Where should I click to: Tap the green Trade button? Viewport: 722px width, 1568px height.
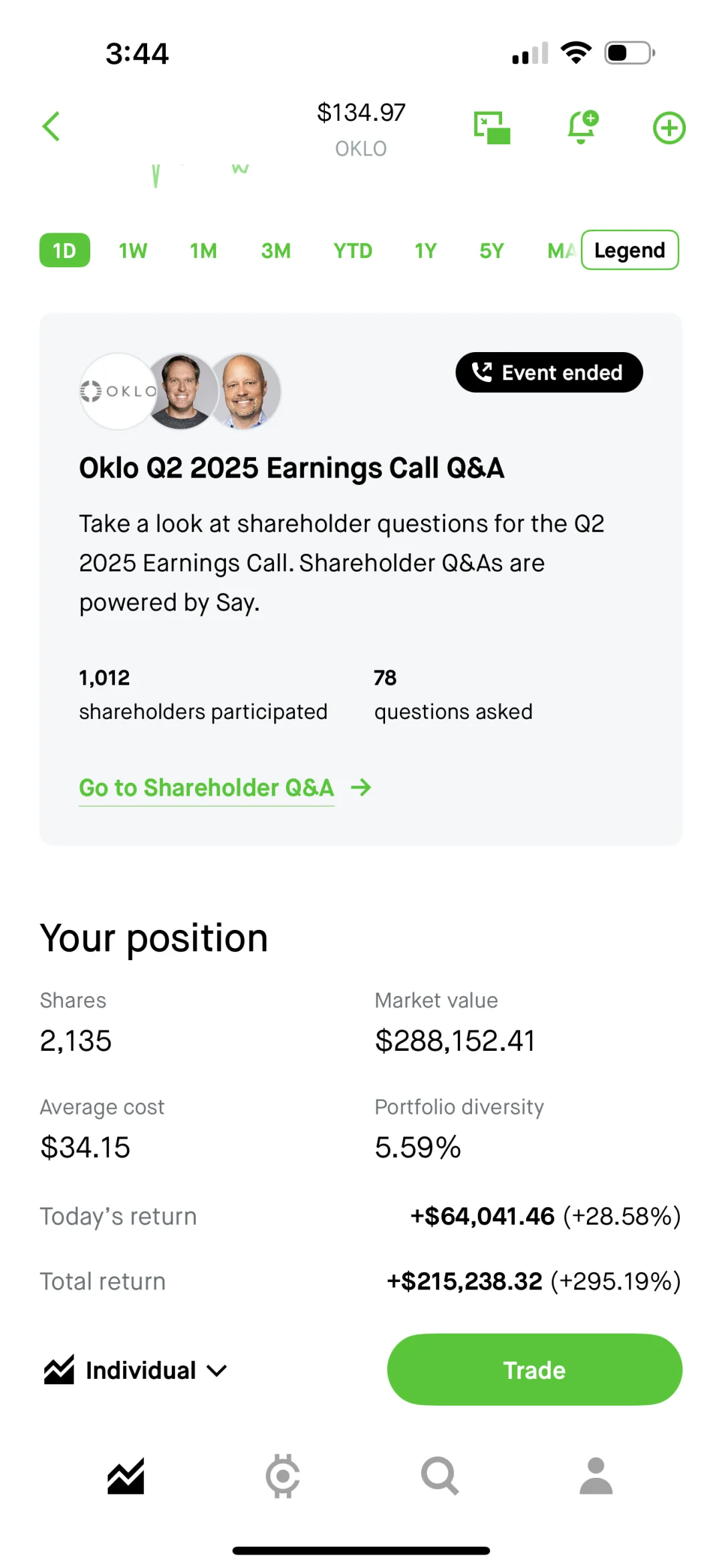[x=535, y=1370]
